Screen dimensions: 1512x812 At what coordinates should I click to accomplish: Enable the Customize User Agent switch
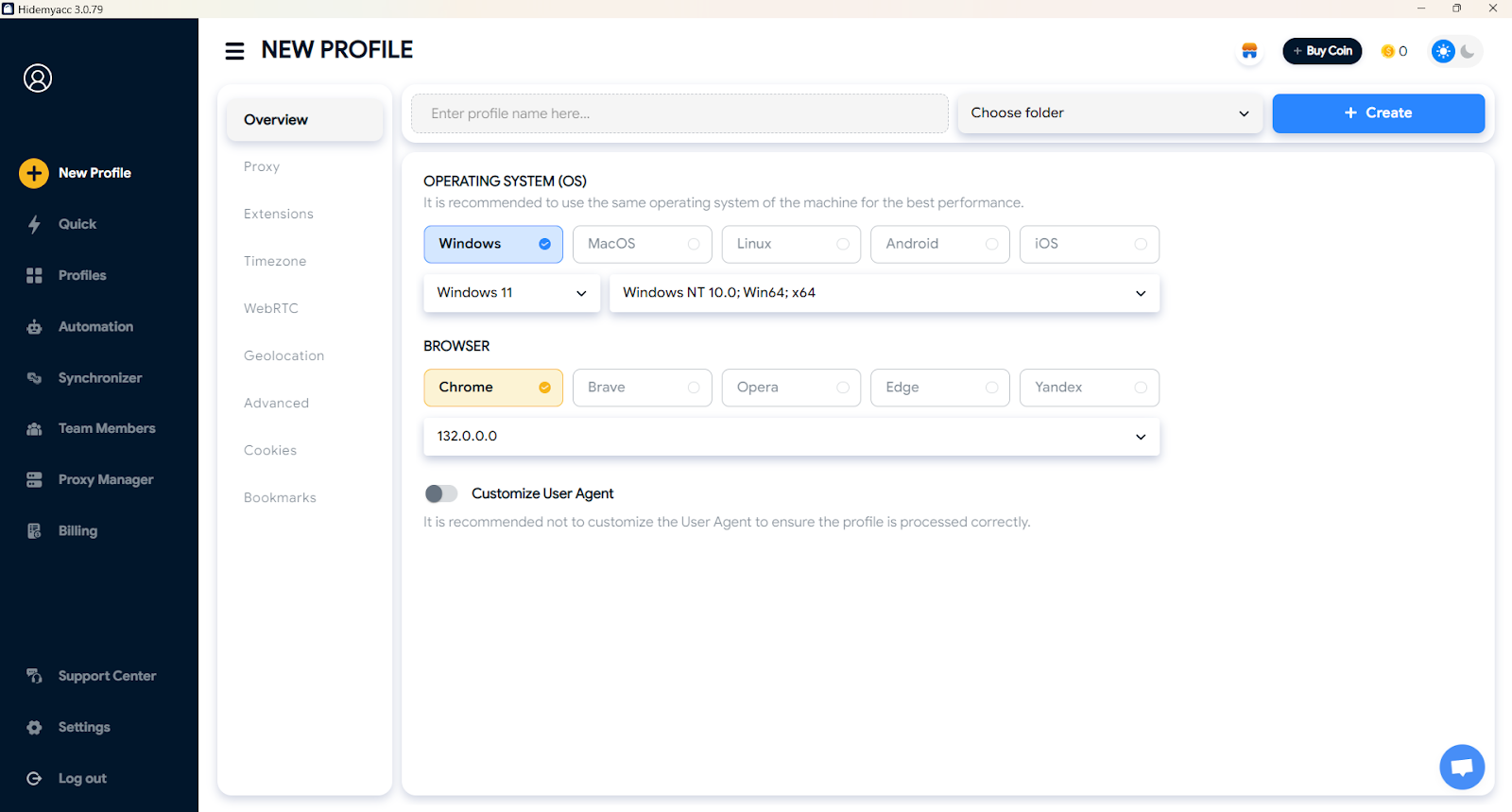tap(441, 493)
